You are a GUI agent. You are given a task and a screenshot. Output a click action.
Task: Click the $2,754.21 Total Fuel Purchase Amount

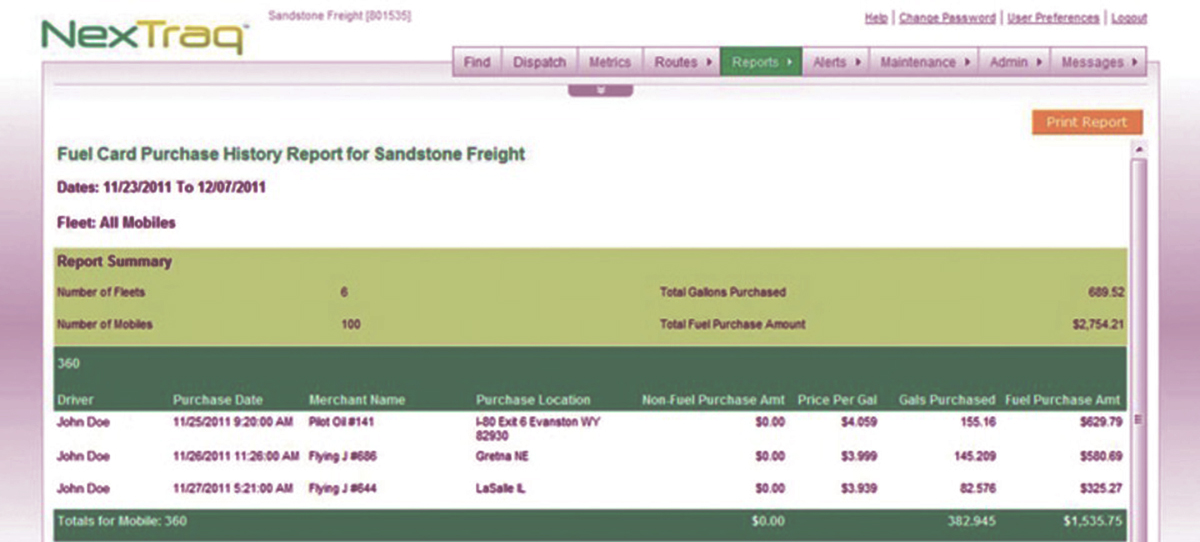(x=1099, y=325)
